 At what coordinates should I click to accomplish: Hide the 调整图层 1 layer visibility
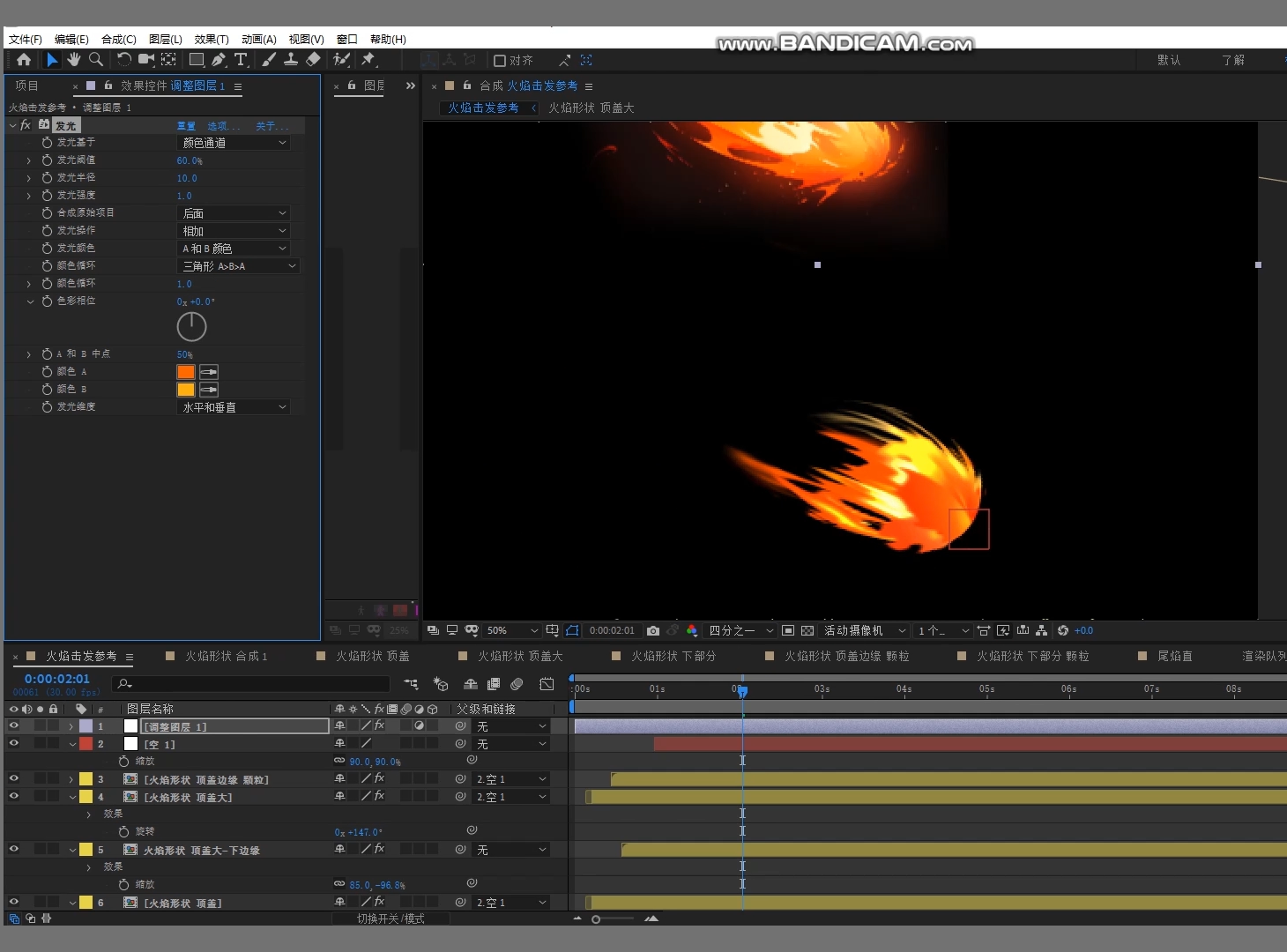[x=14, y=725]
